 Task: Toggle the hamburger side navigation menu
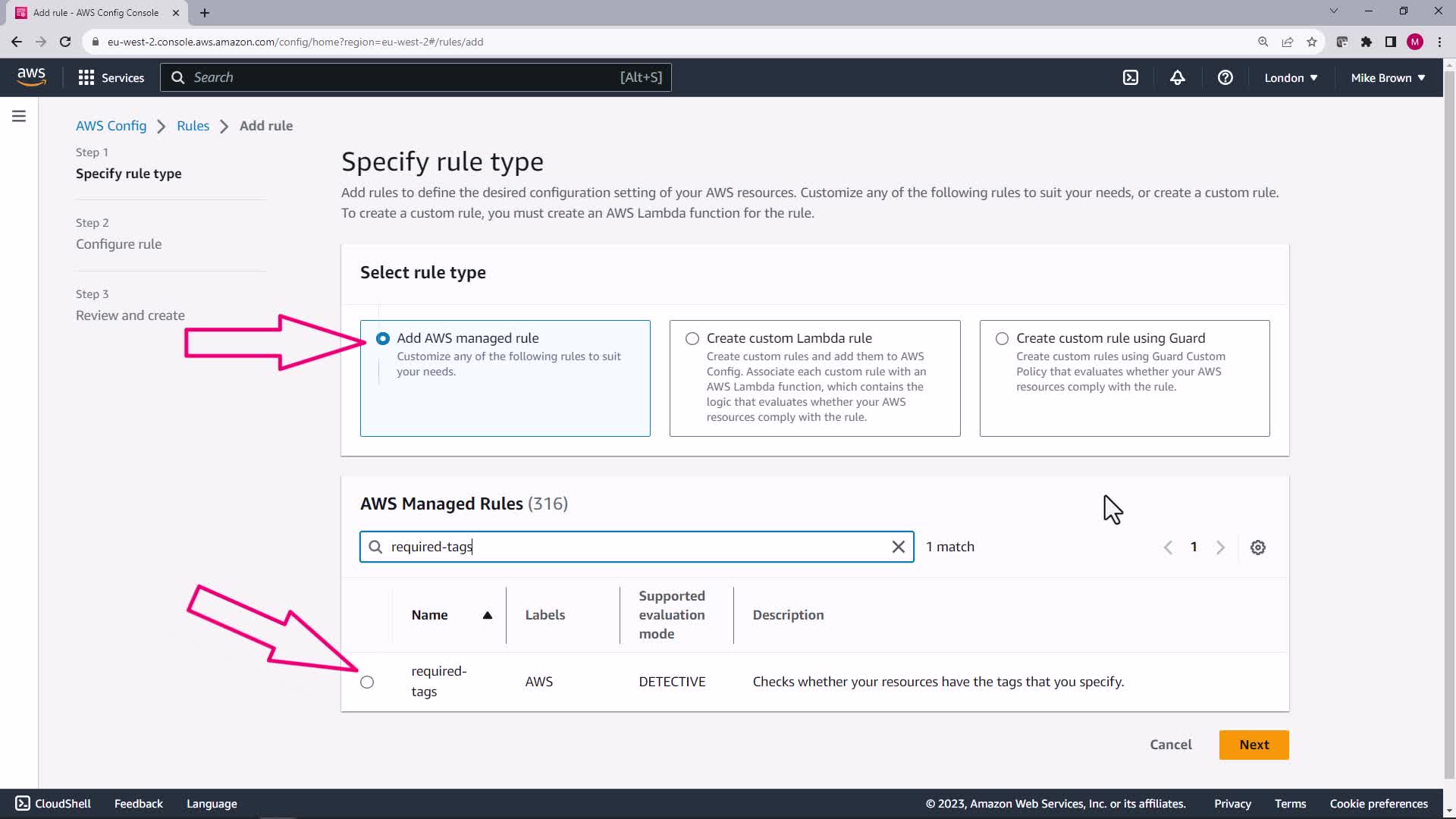click(19, 116)
